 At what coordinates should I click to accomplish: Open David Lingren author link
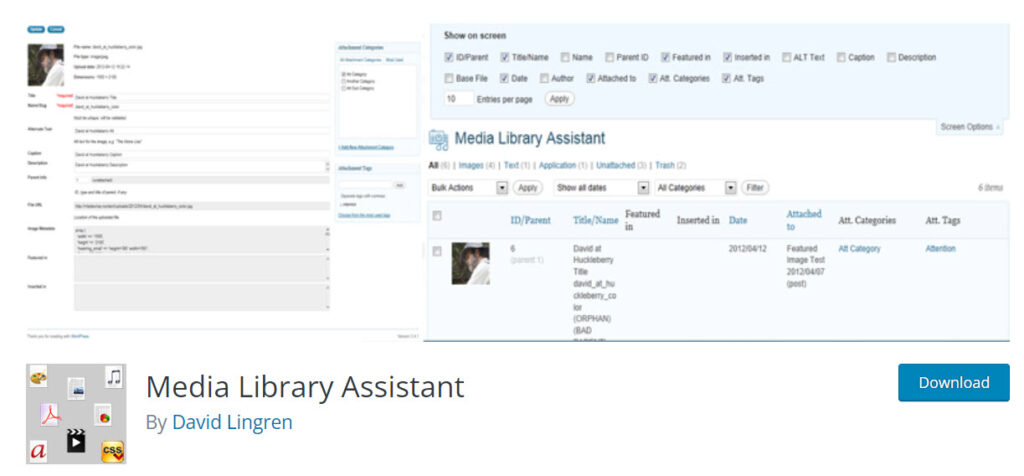pos(232,422)
